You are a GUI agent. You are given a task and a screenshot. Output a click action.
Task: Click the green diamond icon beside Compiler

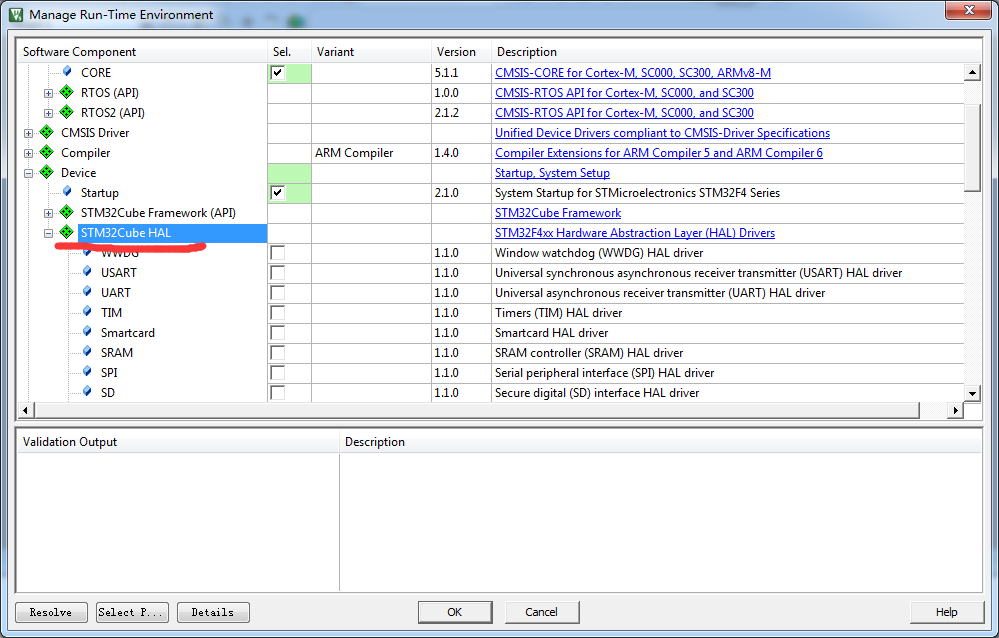[x=47, y=152]
